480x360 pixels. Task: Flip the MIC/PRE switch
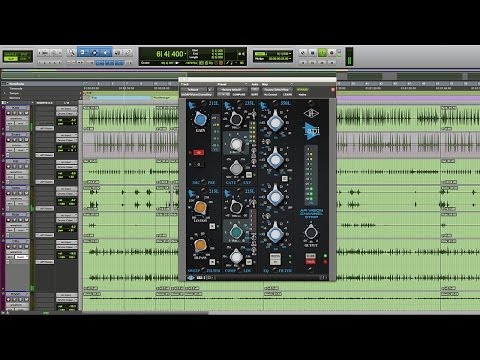204,182
